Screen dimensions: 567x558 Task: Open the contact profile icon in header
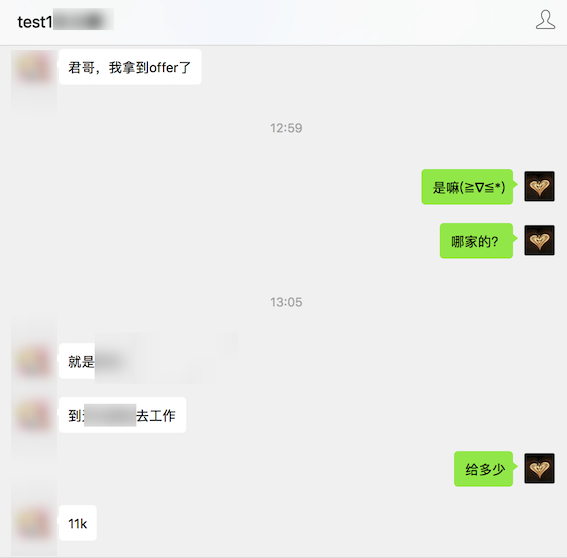pyautogui.click(x=545, y=20)
